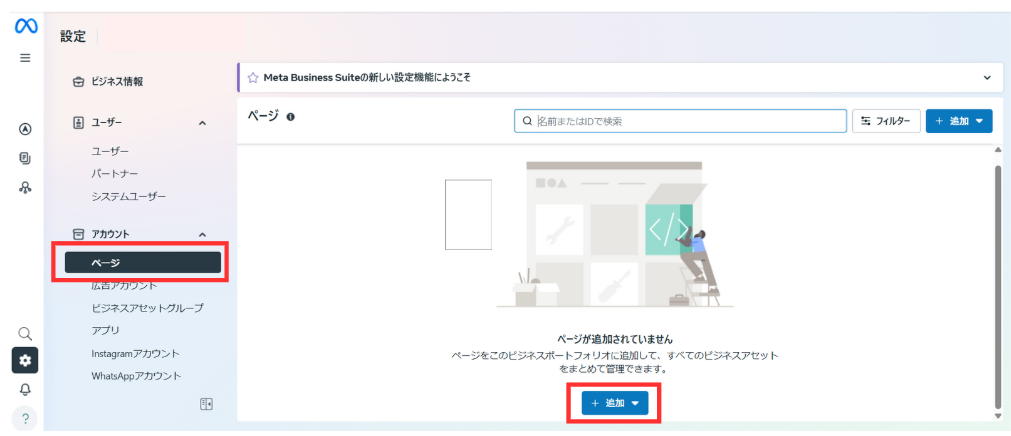Image resolution: width=1011 pixels, height=436 pixels.
Task: Click the magnifier search icon in left rail
Action: [25, 333]
